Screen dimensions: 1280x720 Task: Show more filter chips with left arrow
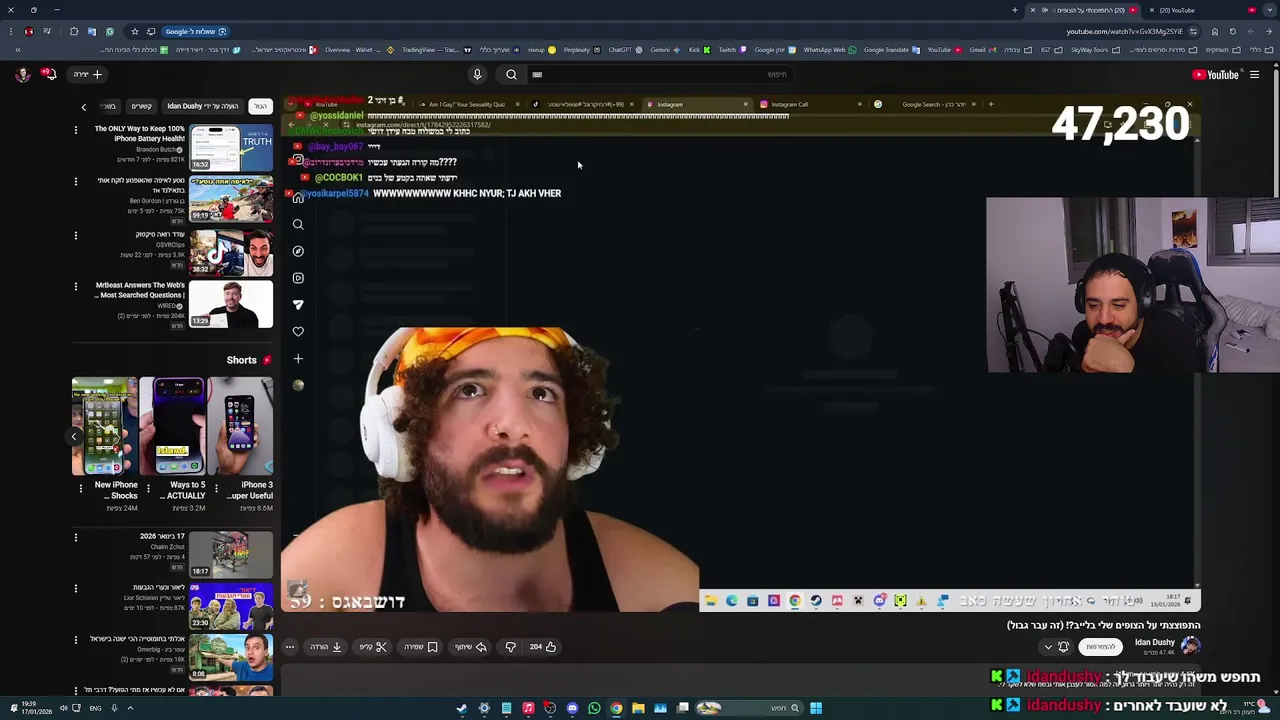pos(84,106)
